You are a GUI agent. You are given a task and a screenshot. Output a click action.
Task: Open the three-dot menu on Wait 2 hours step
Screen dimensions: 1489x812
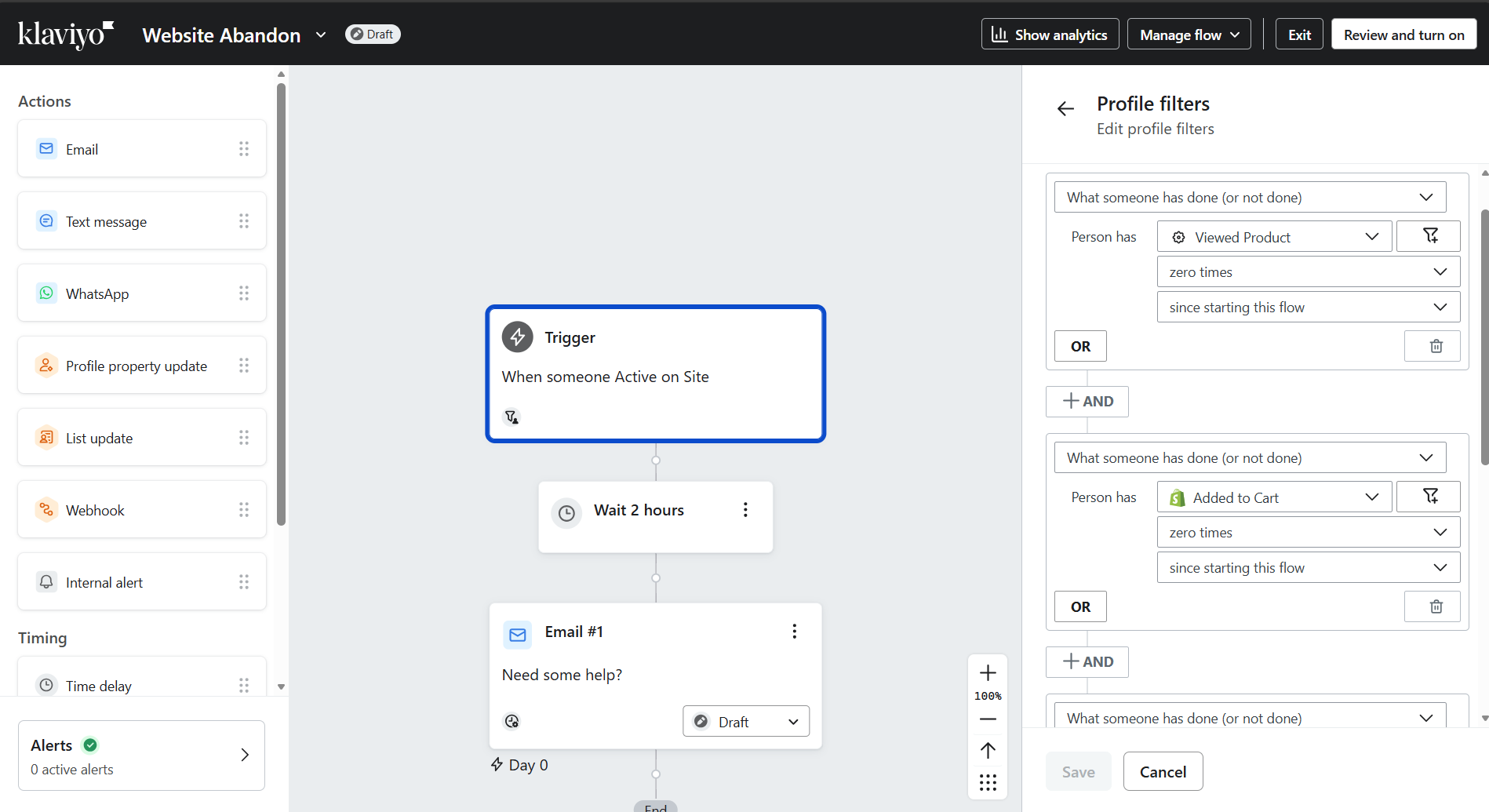point(745,508)
